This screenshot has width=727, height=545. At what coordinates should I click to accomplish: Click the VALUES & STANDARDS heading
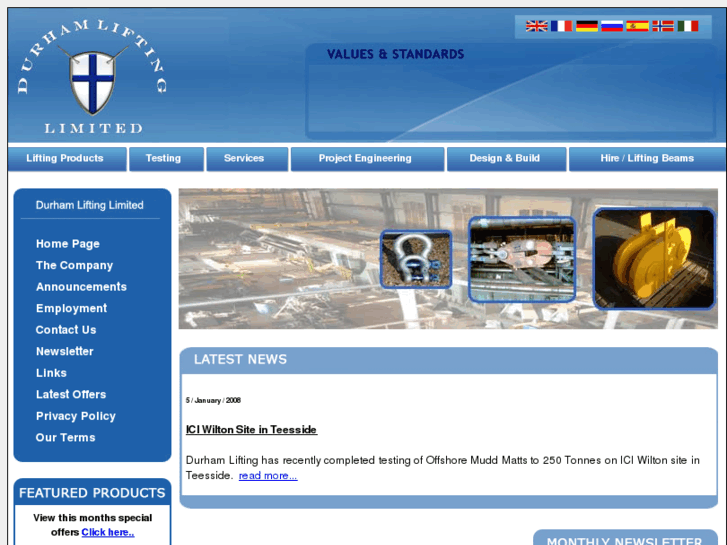(x=395, y=54)
